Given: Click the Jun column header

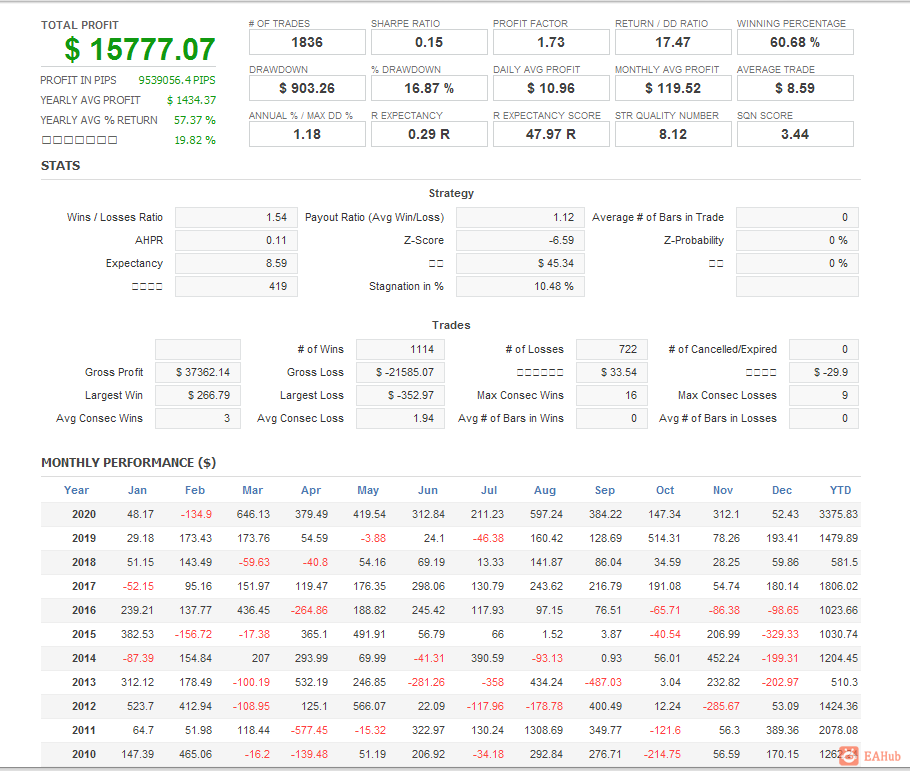Looking at the screenshot, I should click(x=428, y=490).
